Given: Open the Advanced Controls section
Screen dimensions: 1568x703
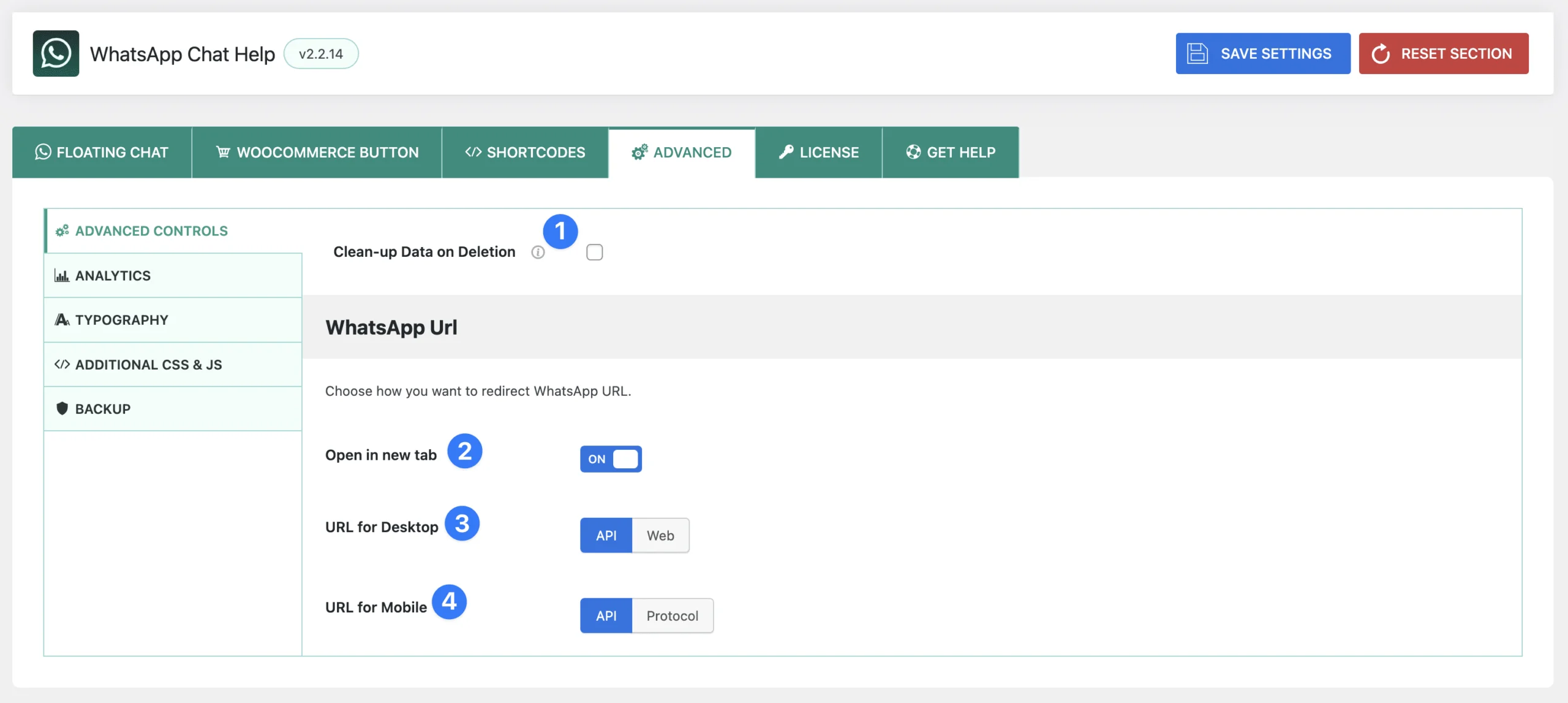Looking at the screenshot, I should [173, 231].
